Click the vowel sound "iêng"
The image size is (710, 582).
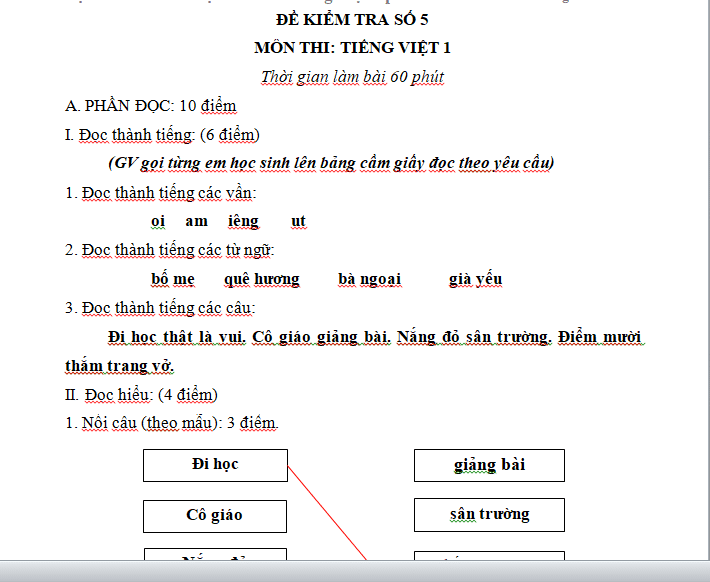(x=243, y=221)
